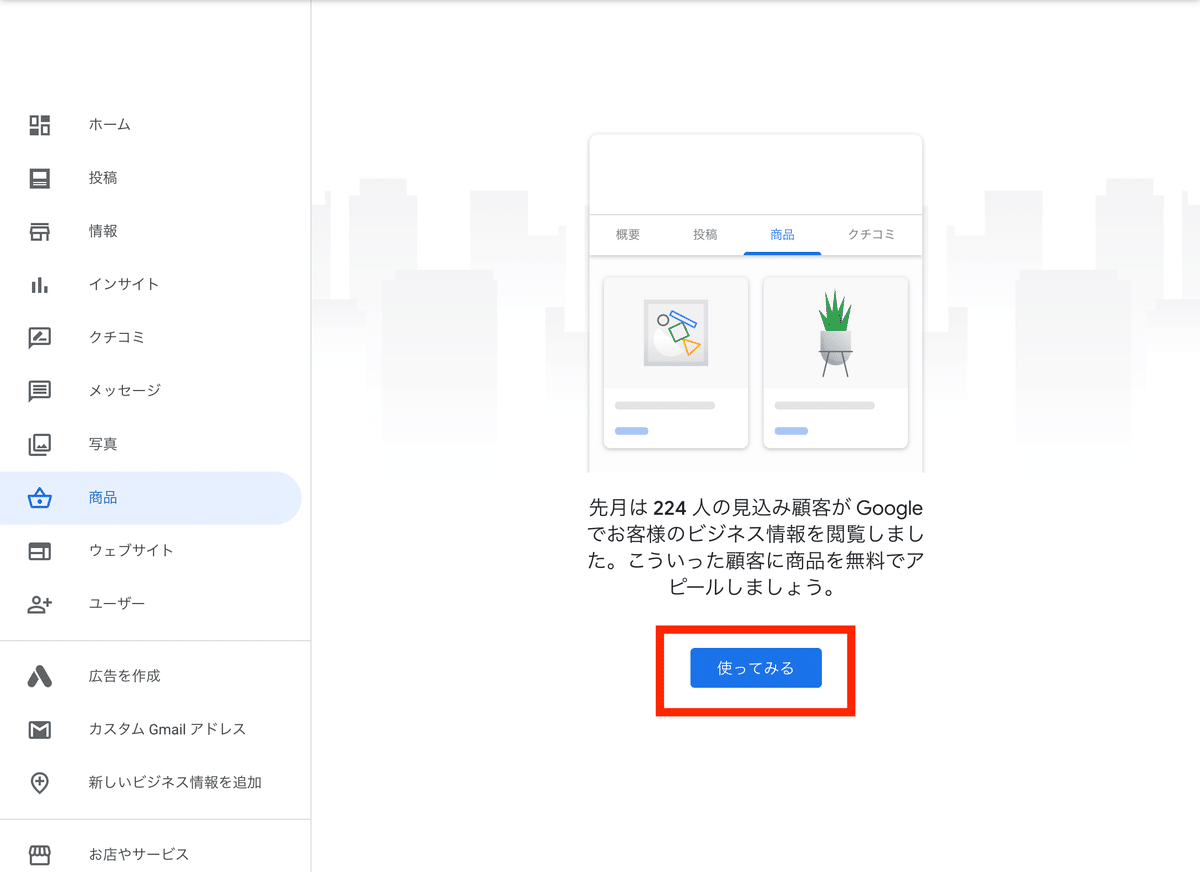Click the add-location pin icon
This screenshot has height=872, width=1200.
pyautogui.click(x=39, y=783)
